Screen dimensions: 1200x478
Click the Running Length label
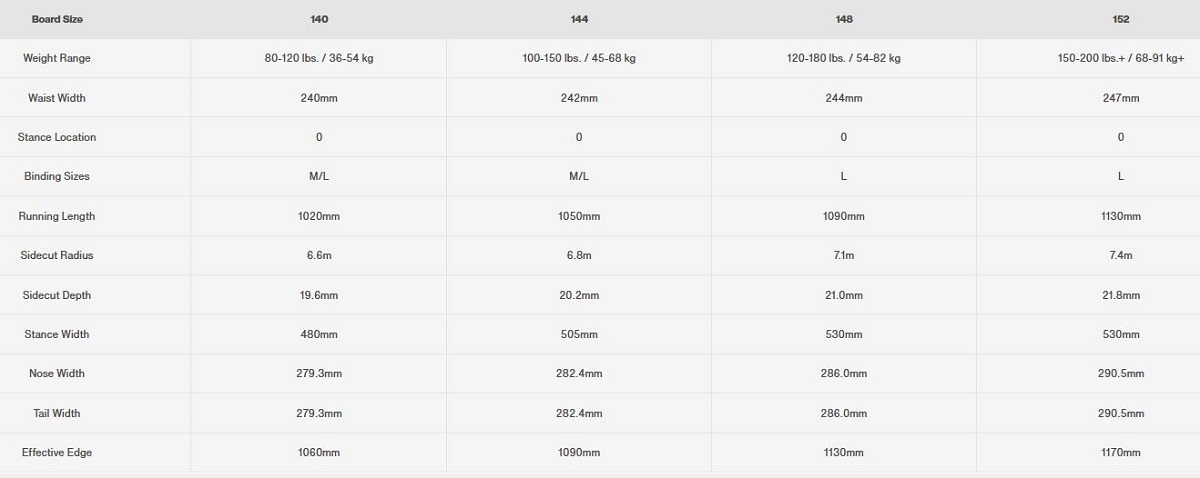57,216
